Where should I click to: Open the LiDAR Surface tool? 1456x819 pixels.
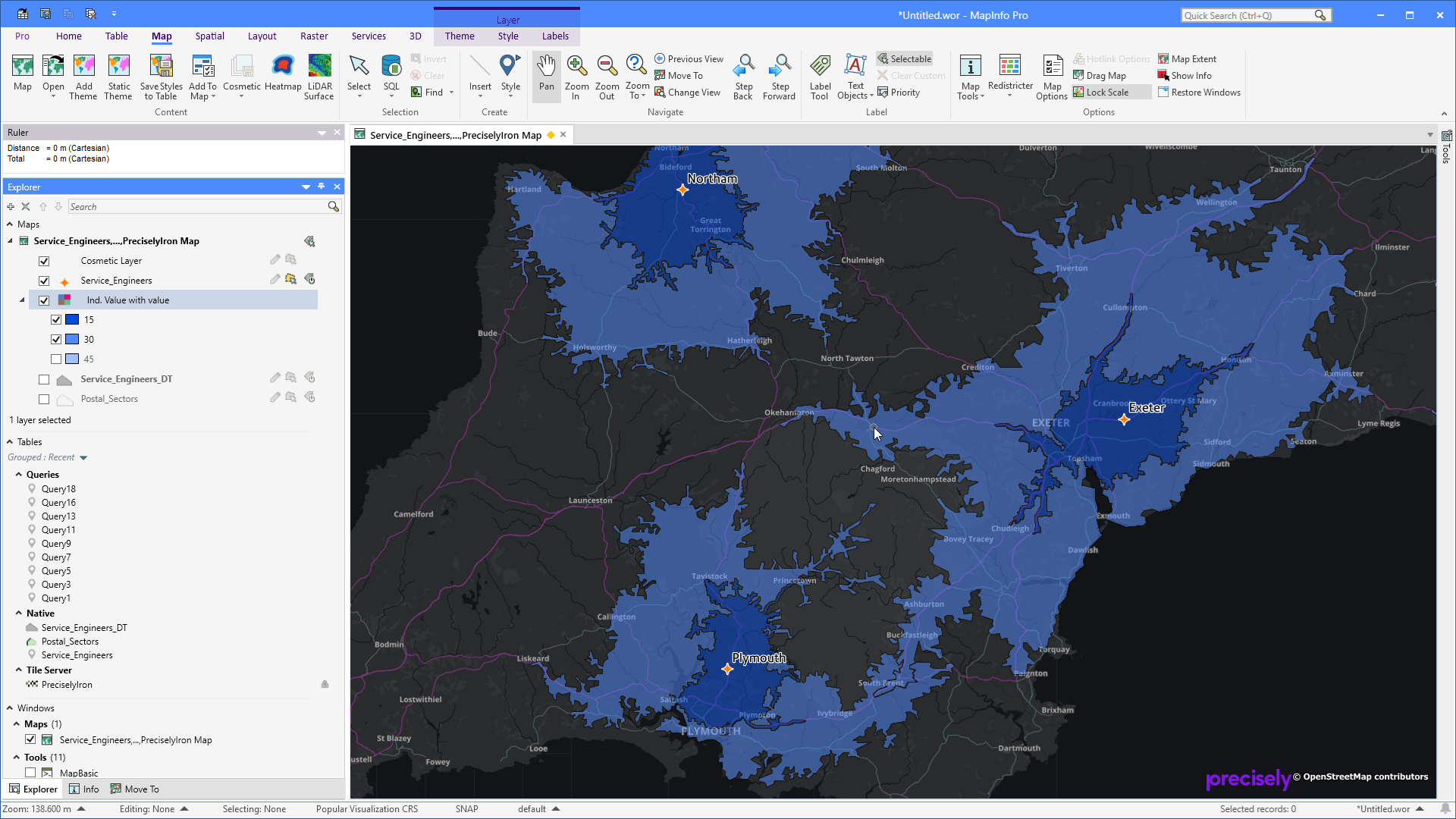(319, 77)
